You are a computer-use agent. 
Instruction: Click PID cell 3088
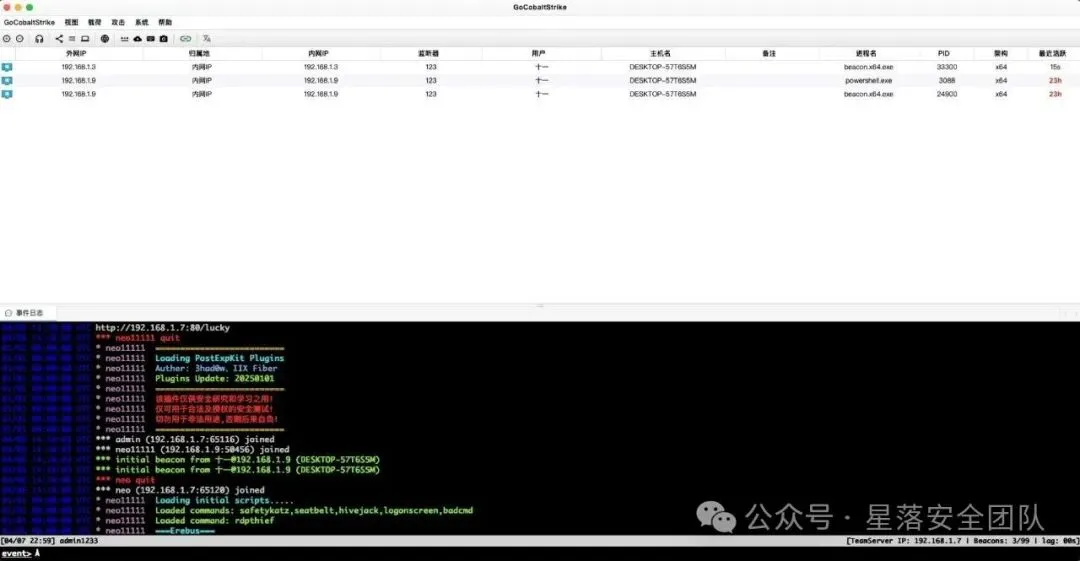(947, 81)
